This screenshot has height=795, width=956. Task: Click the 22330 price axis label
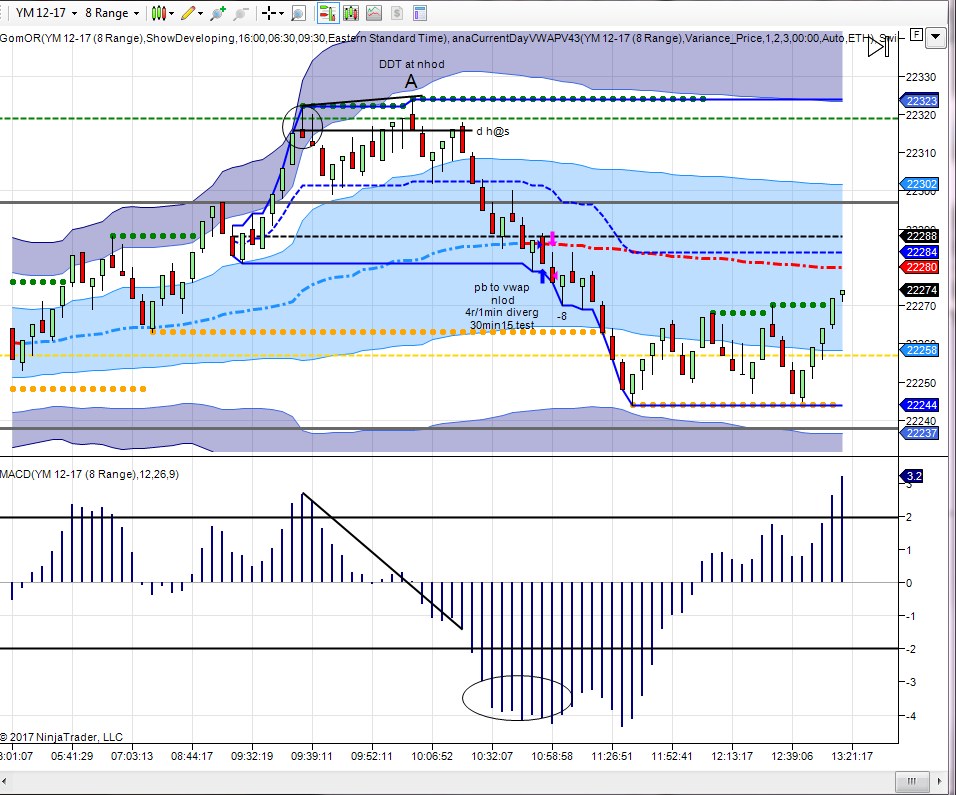click(920, 77)
